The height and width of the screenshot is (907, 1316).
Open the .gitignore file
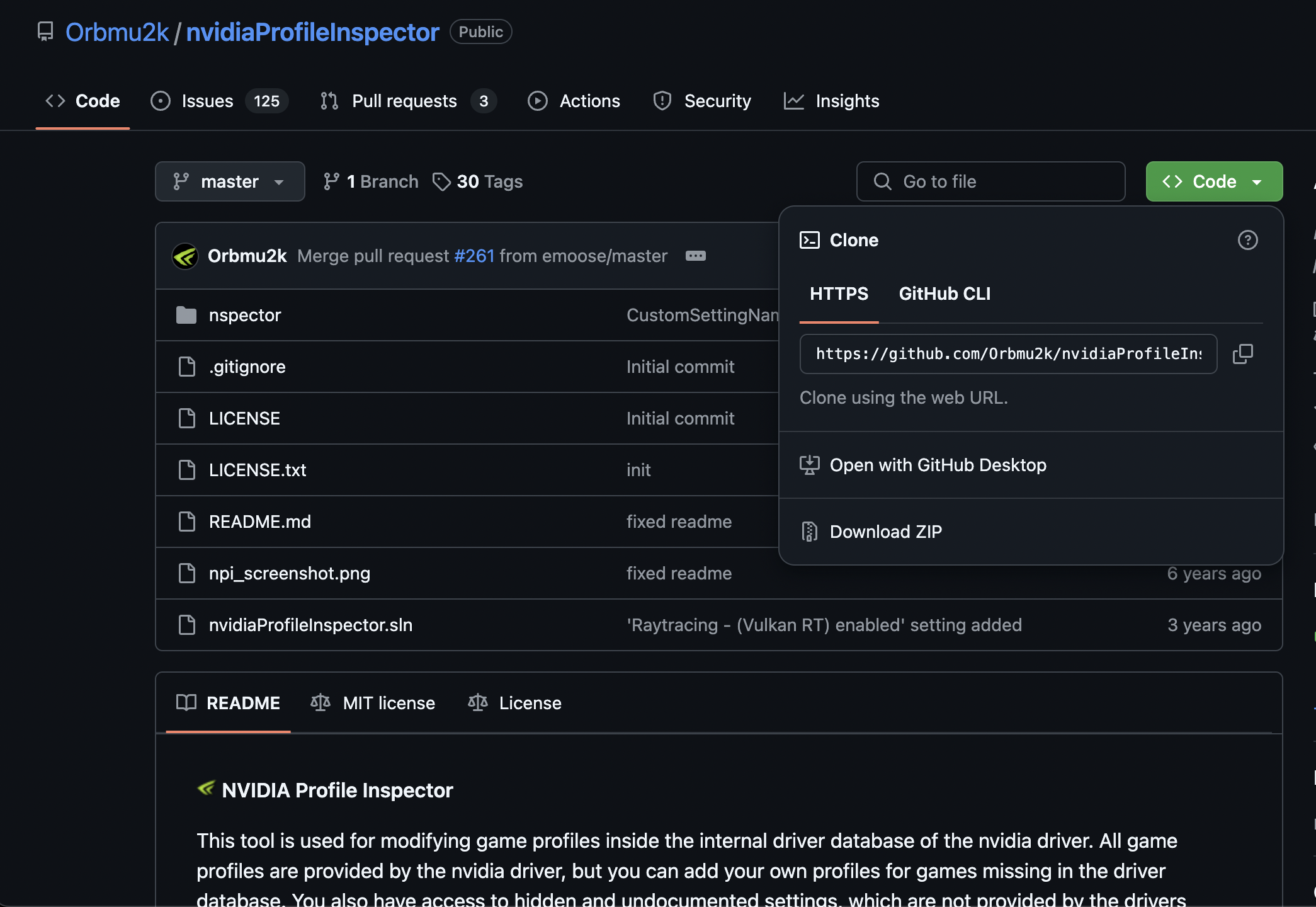pyautogui.click(x=247, y=367)
